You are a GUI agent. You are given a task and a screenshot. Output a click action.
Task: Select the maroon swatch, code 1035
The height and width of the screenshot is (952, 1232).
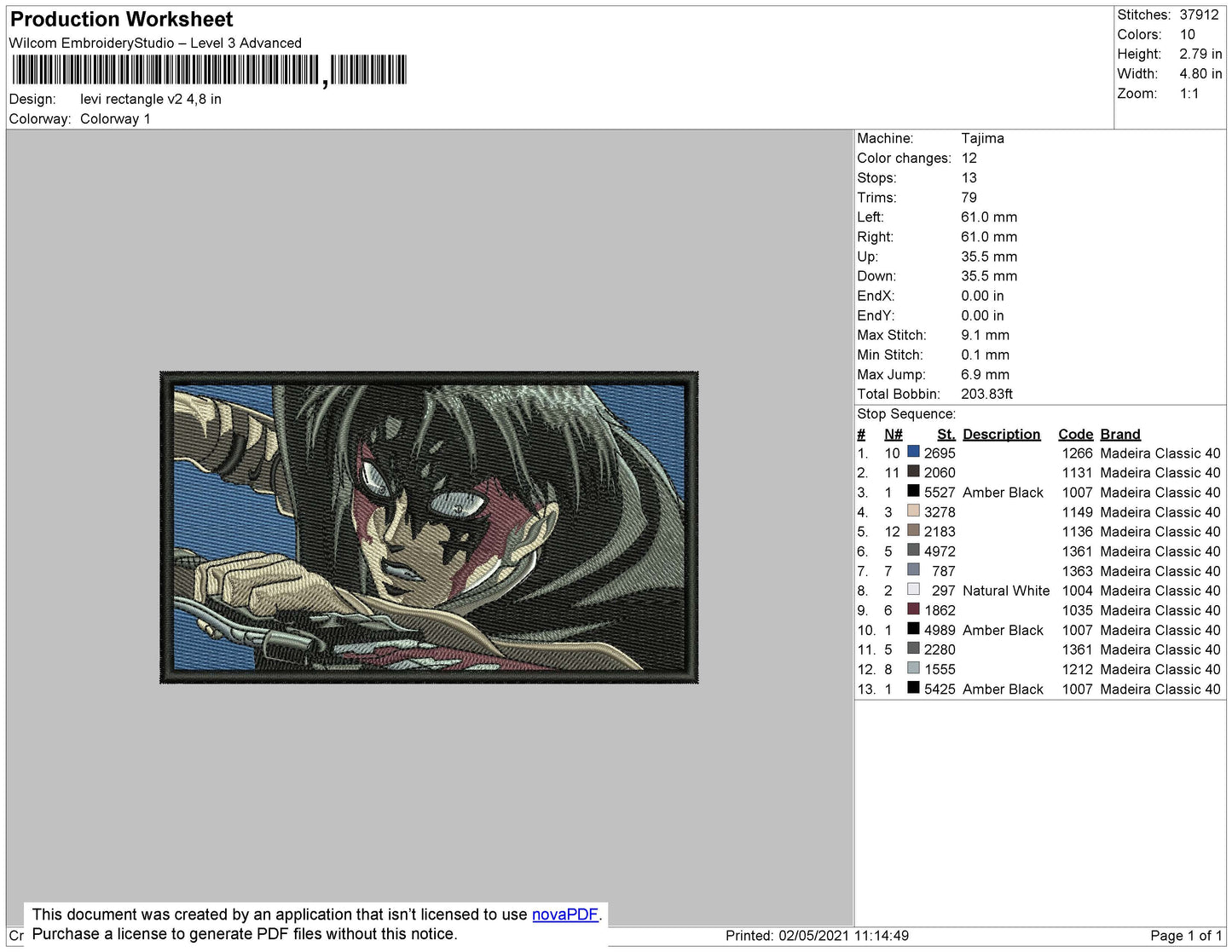(913, 609)
